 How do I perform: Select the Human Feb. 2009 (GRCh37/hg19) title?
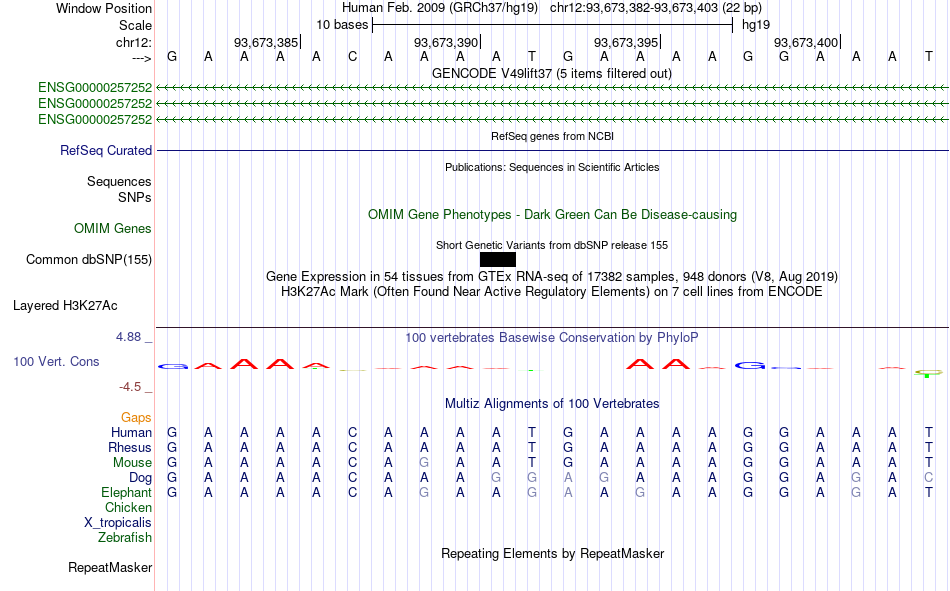[439, 8]
